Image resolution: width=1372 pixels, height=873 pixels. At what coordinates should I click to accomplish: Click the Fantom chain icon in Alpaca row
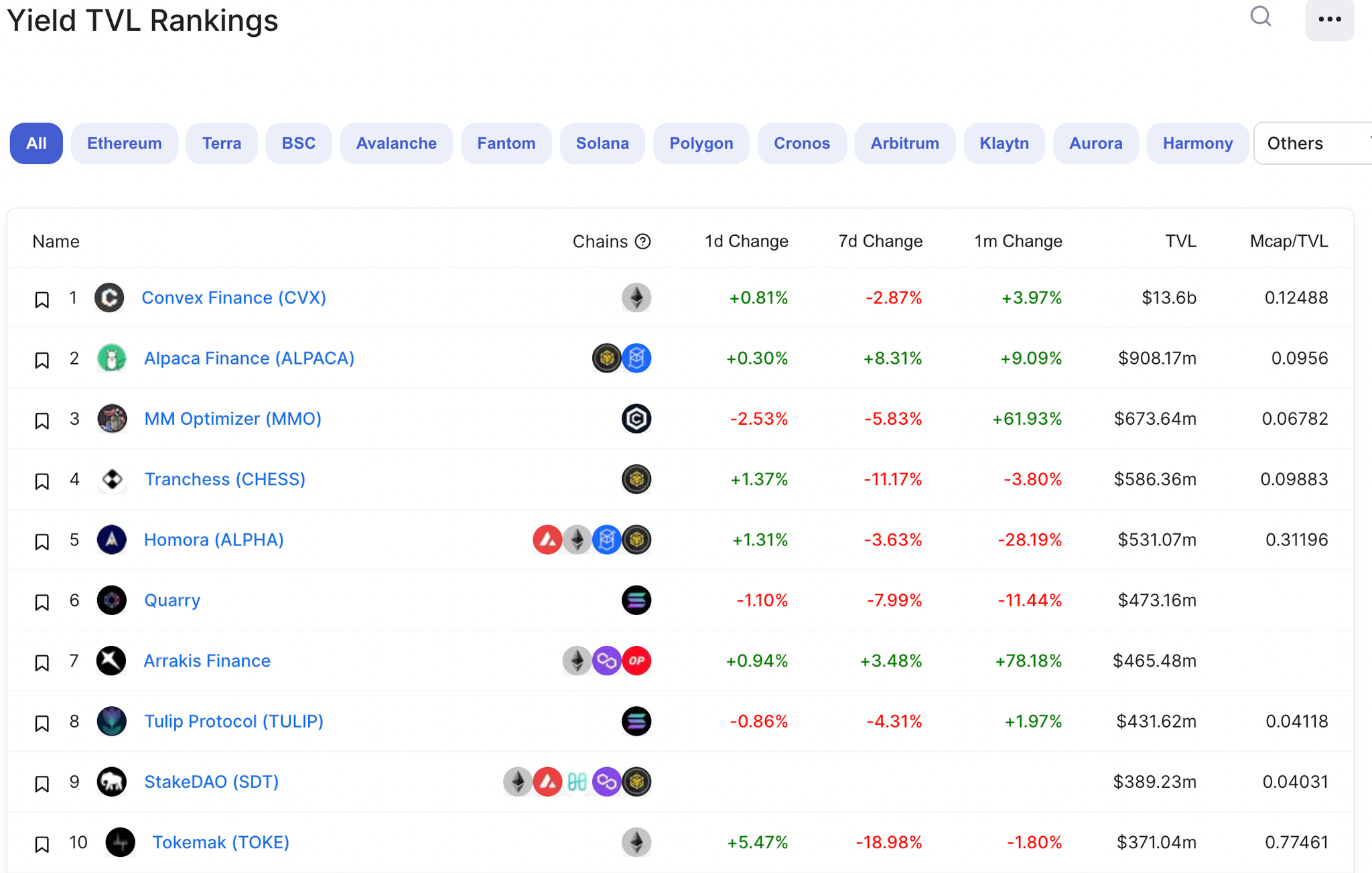point(636,358)
